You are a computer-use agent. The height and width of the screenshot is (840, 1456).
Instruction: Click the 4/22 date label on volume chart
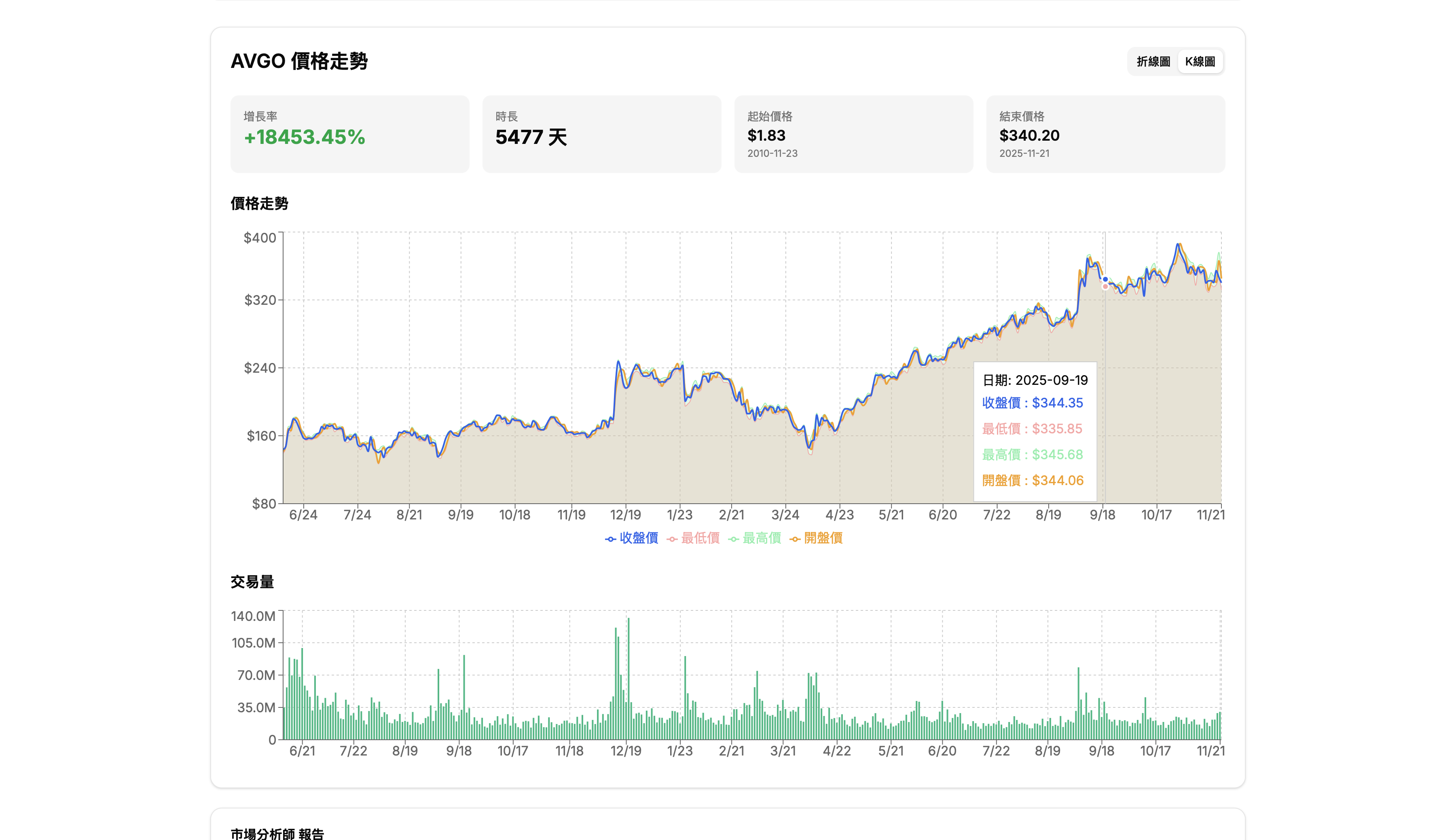[x=836, y=751]
